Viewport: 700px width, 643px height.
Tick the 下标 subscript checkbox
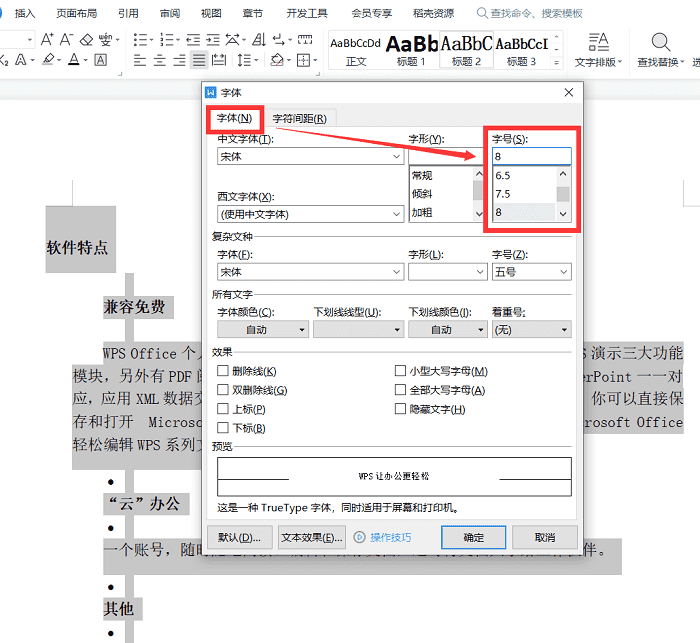223,428
